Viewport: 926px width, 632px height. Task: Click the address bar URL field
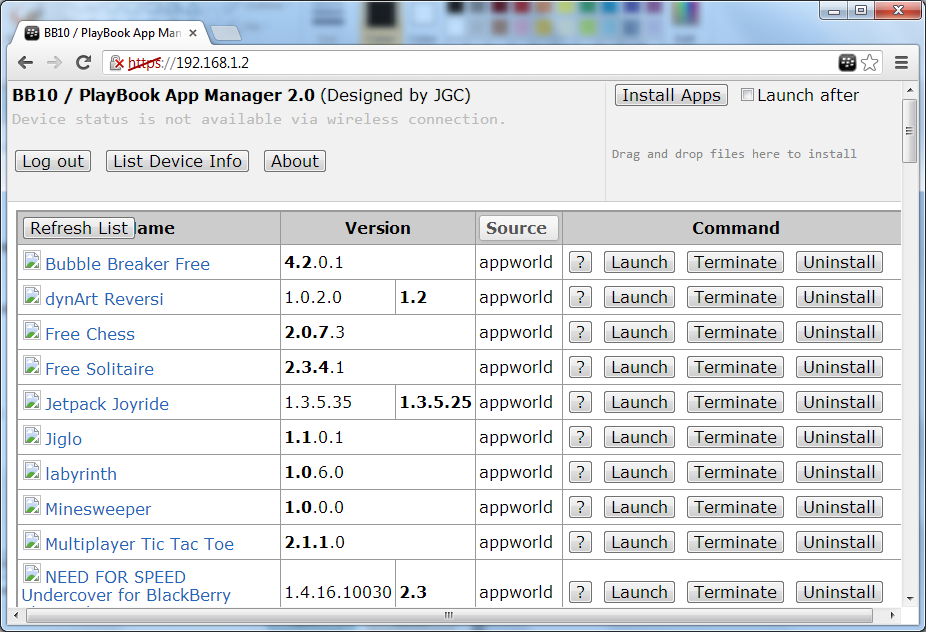(x=472, y=63)
